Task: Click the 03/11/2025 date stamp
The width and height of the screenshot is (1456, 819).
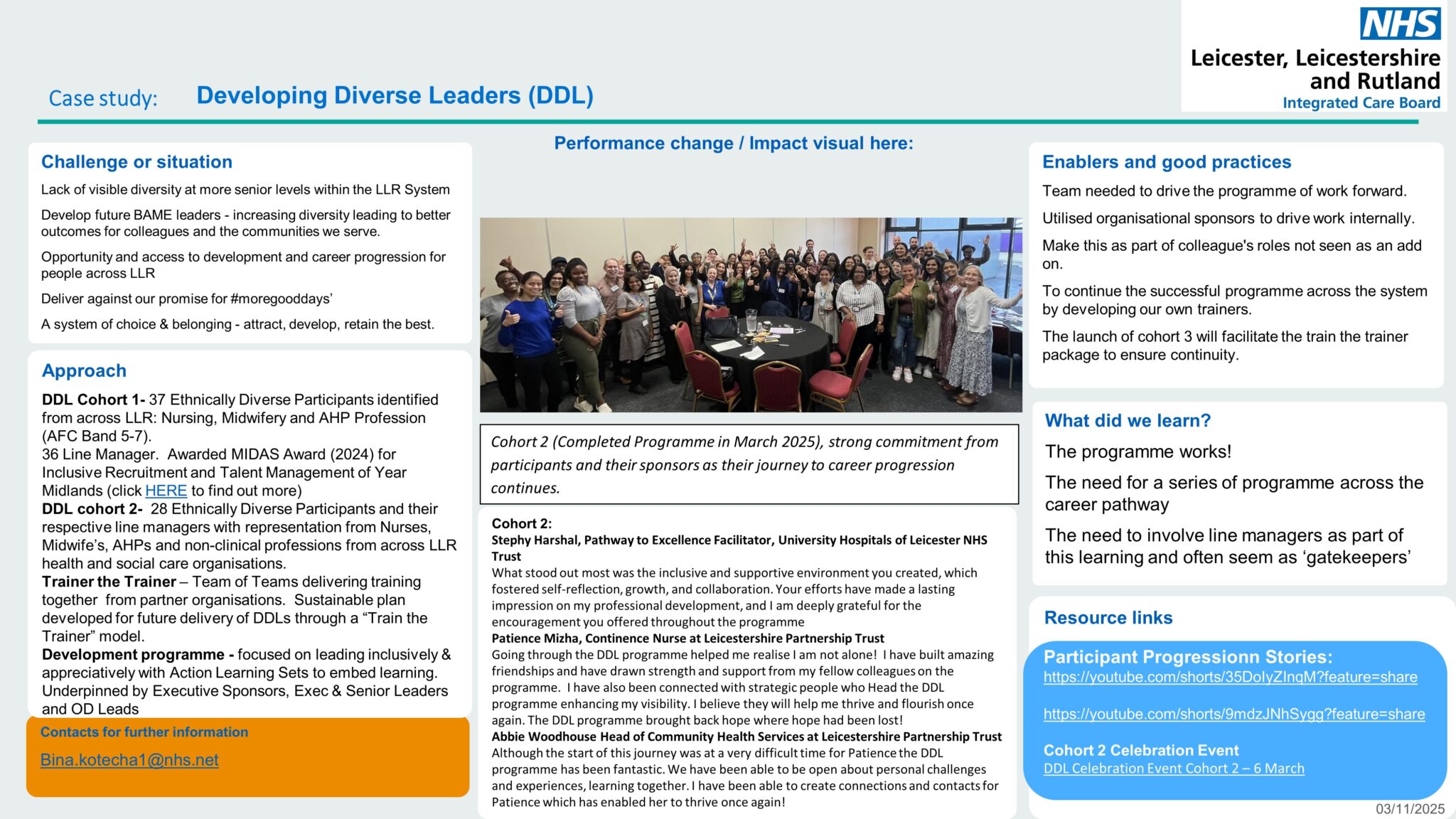Action: 1410,809
